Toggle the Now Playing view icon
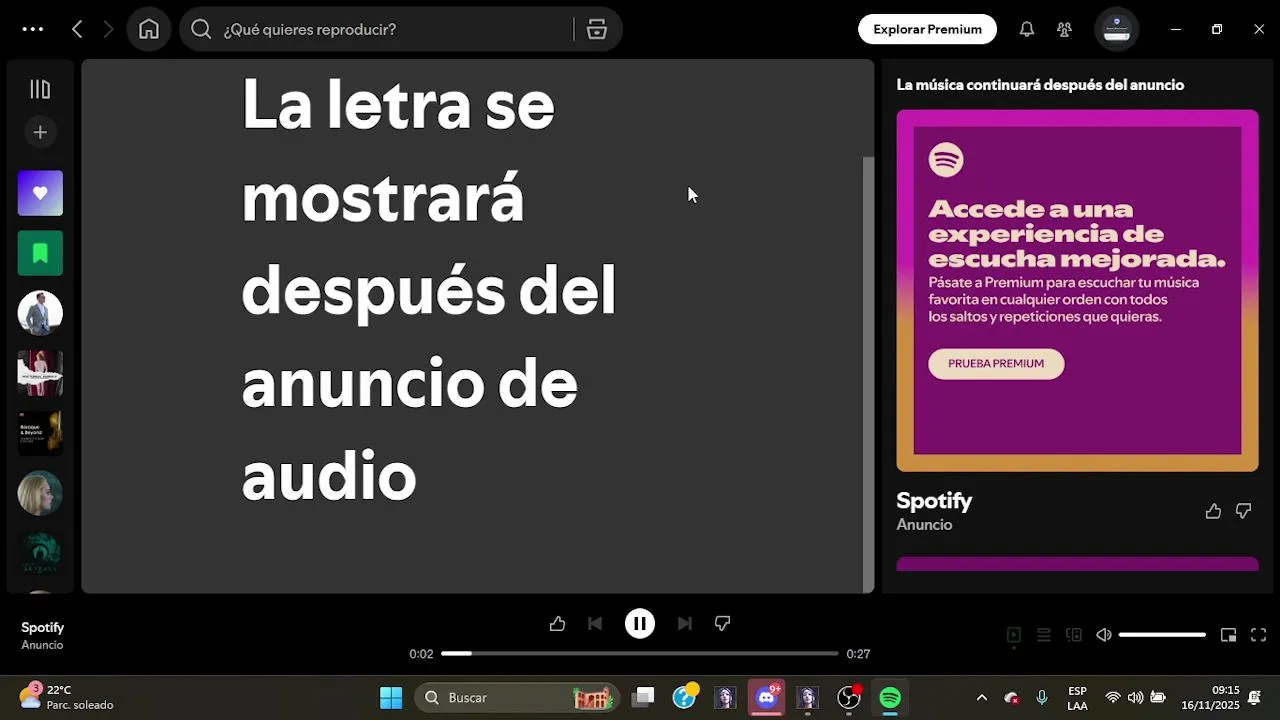Viewport: 1280px width, 720px height. [1013, 635]
